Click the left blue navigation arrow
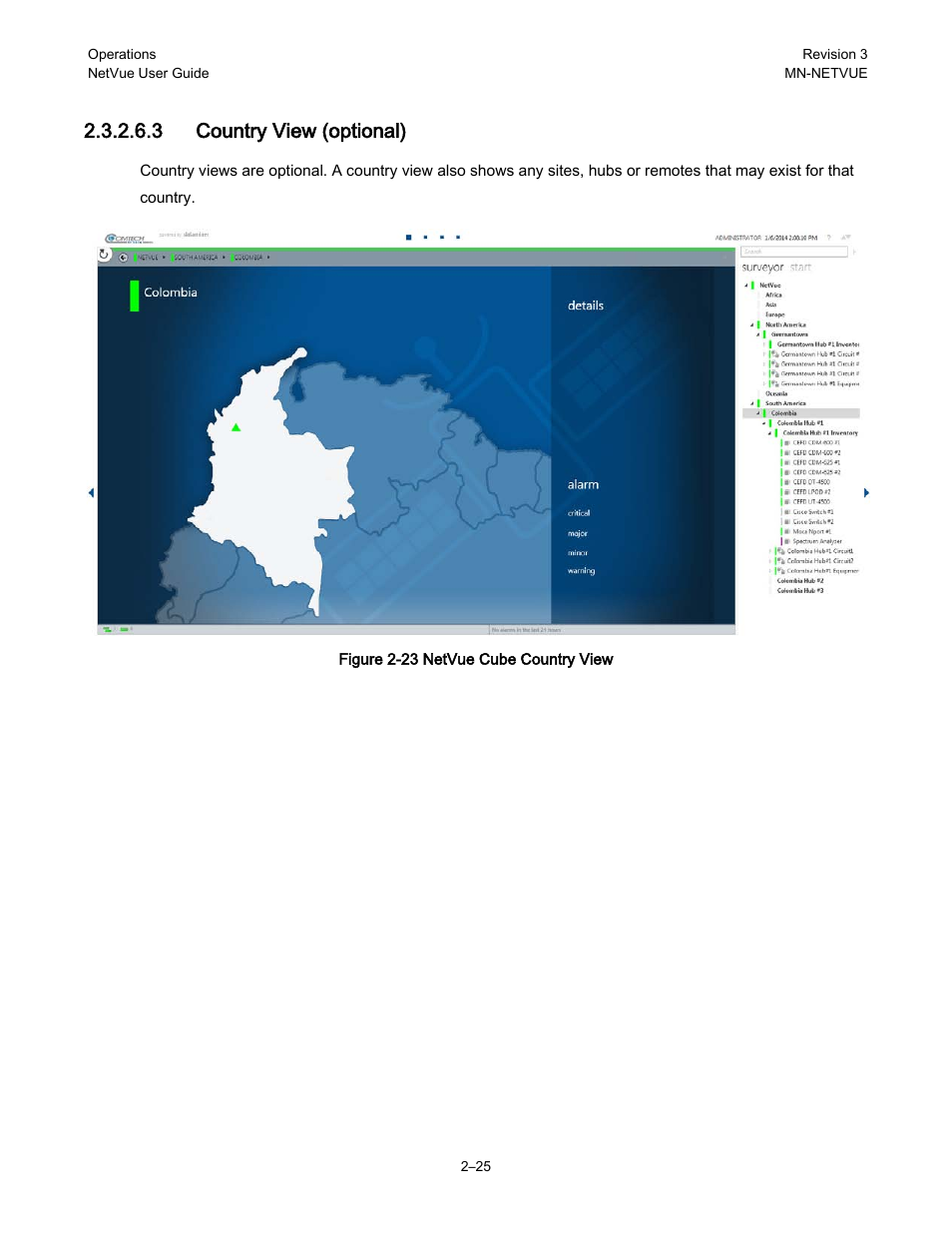This screenshot has width=952, height=1233. point(91,492)
